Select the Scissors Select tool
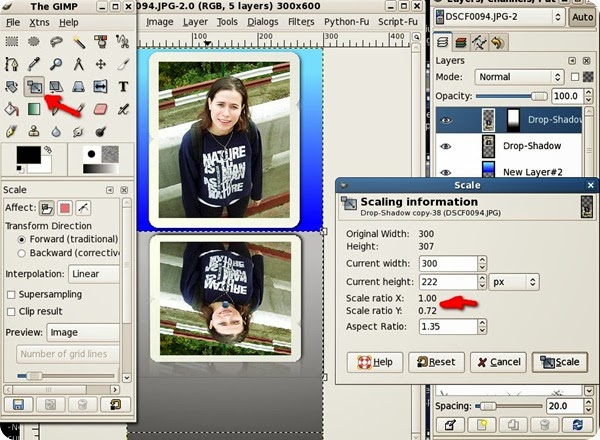Screen dimensions: 600x440 (x=122, y=41)
